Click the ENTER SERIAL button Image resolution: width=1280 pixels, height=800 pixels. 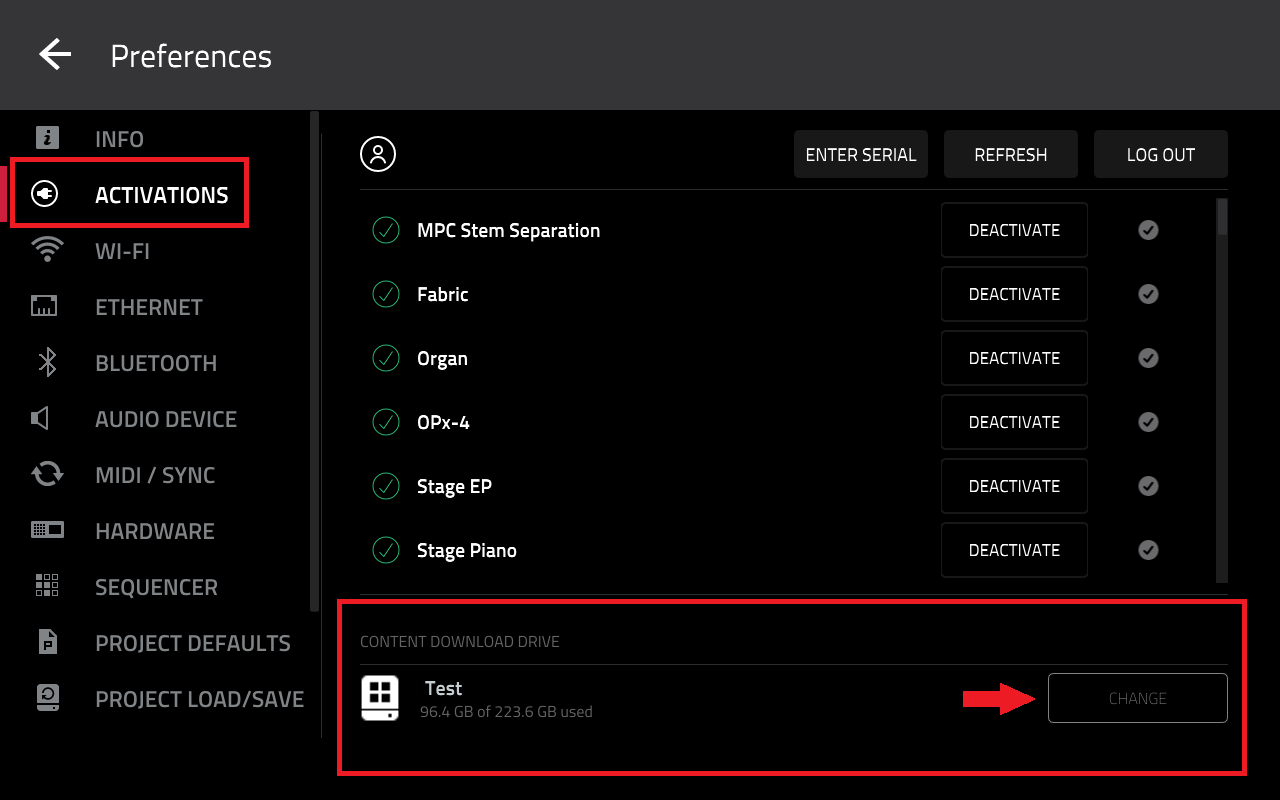(861, 154)
